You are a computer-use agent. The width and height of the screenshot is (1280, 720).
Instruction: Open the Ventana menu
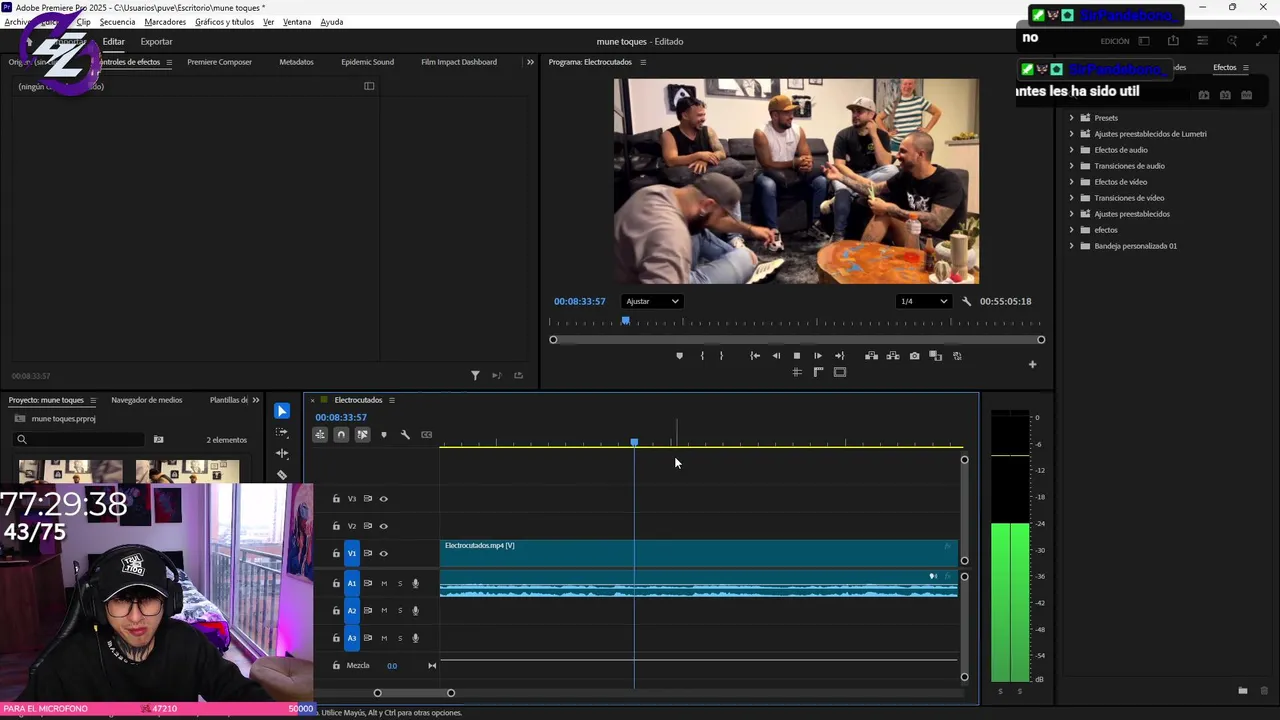click(297, 22)
